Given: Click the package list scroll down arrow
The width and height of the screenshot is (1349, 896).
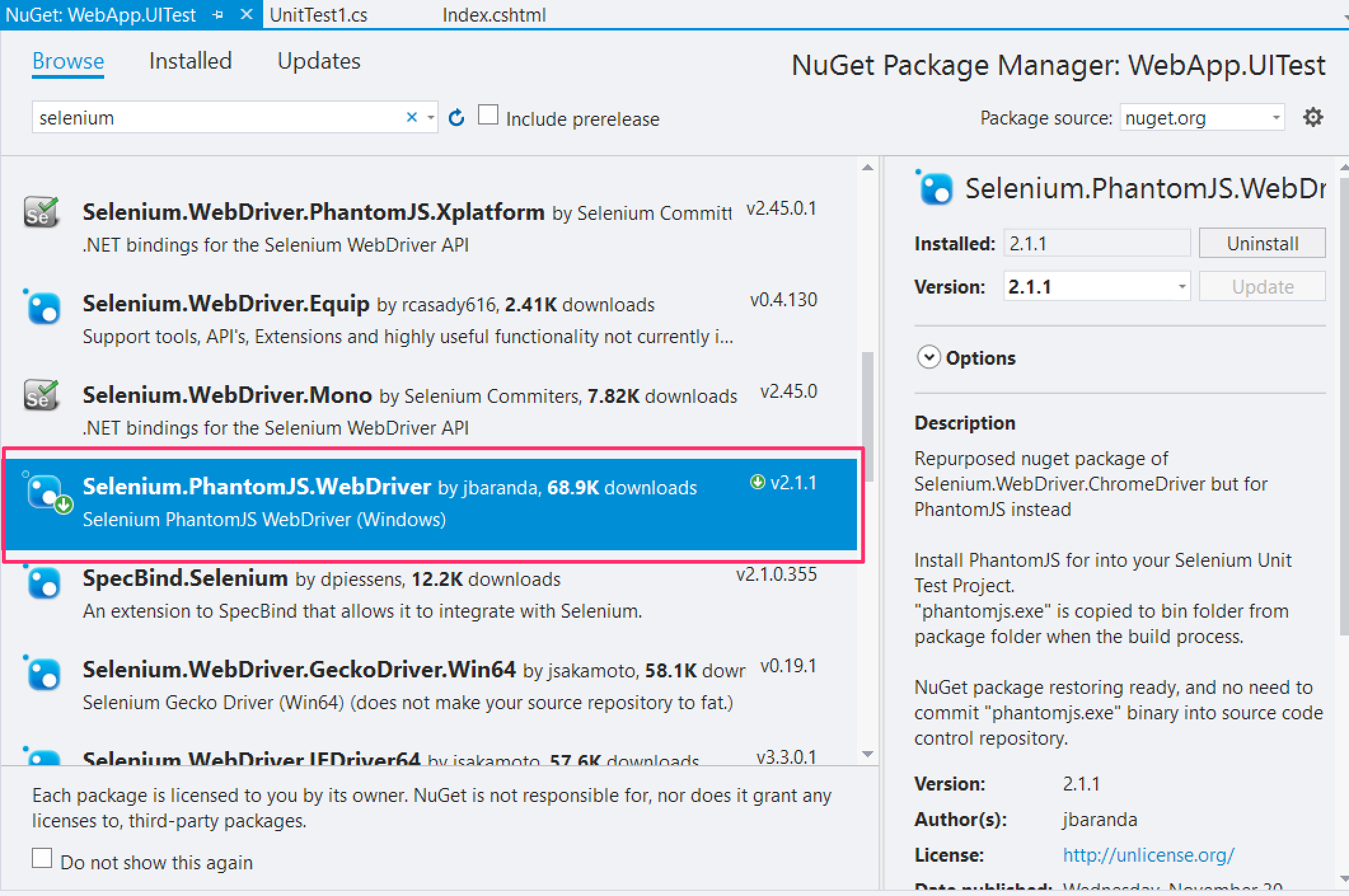Looking at the screenshot, I should 868,754.
